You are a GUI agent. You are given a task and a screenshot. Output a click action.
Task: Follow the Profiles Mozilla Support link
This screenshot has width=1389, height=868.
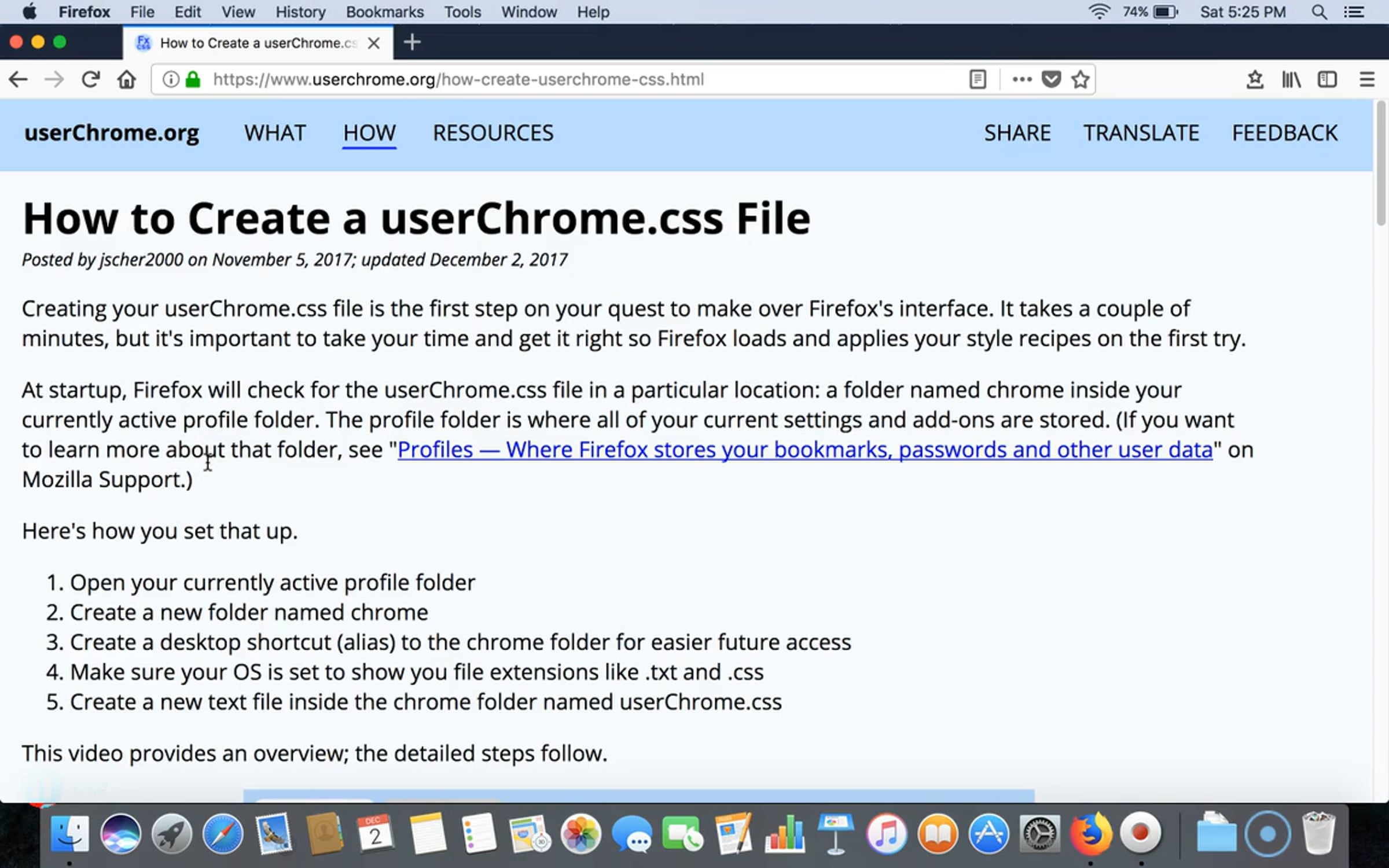pyautogui.click(x=805, y=450)
